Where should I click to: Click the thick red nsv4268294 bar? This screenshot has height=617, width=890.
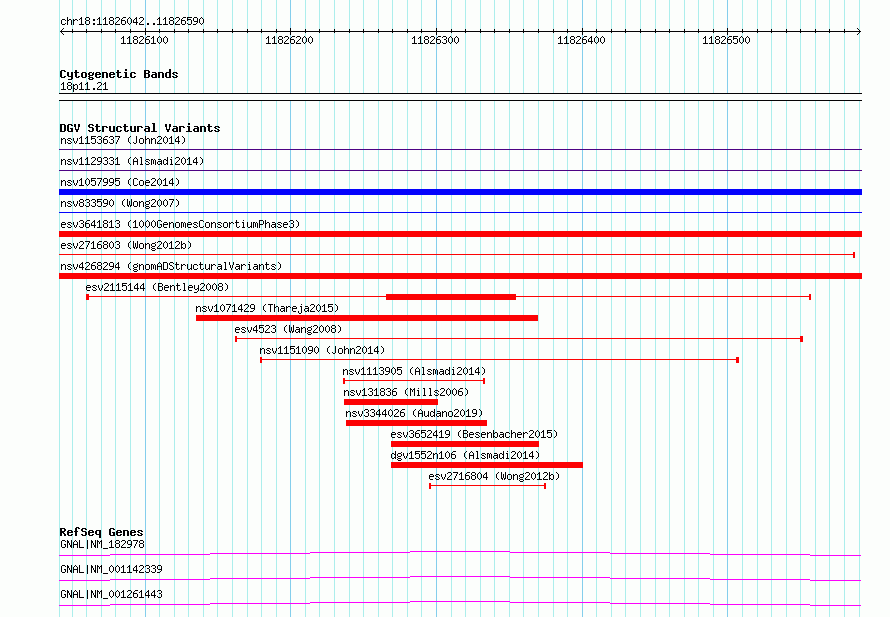[460, 276]
